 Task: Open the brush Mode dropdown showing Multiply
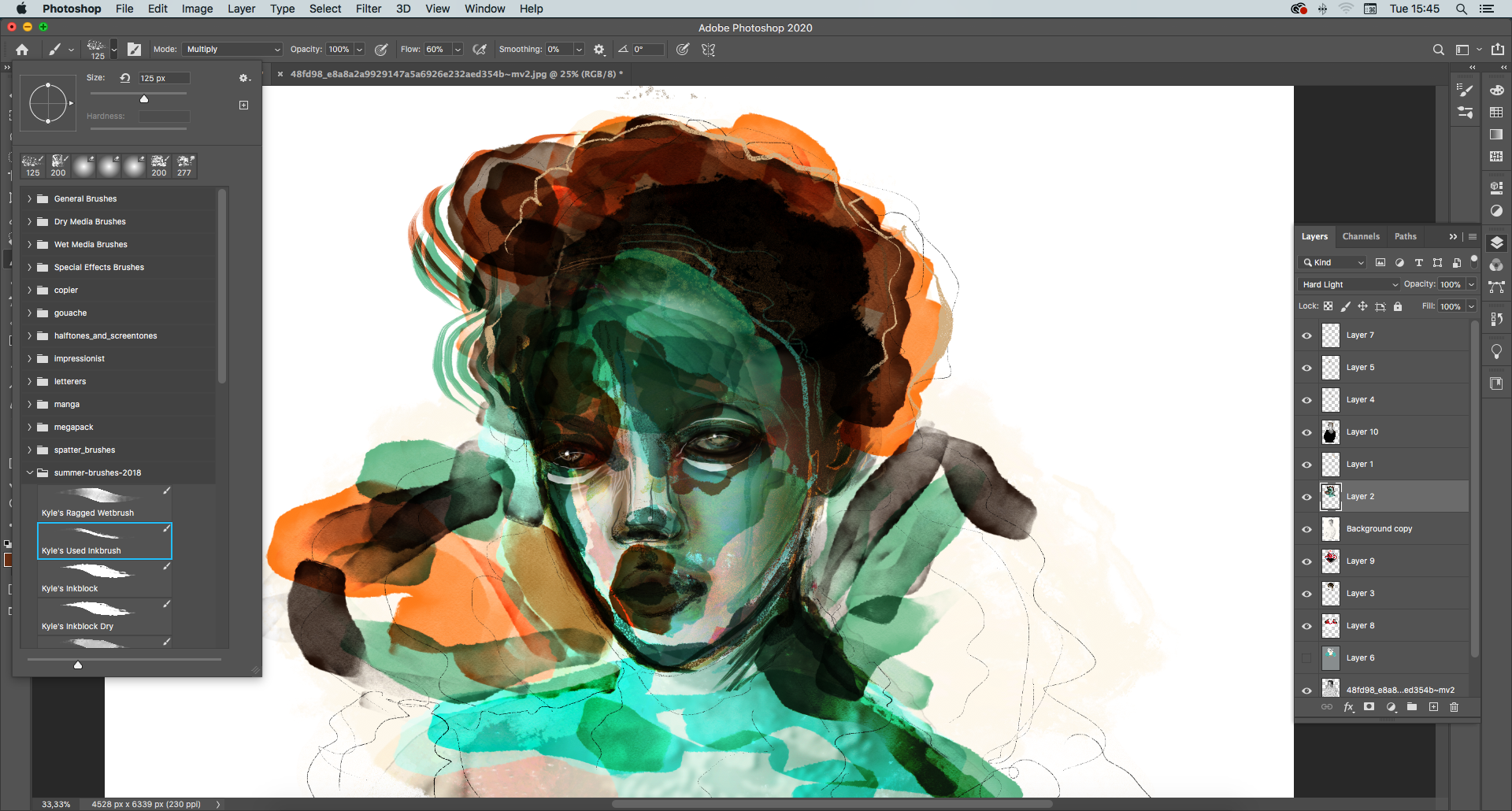(x=232, y=50)
